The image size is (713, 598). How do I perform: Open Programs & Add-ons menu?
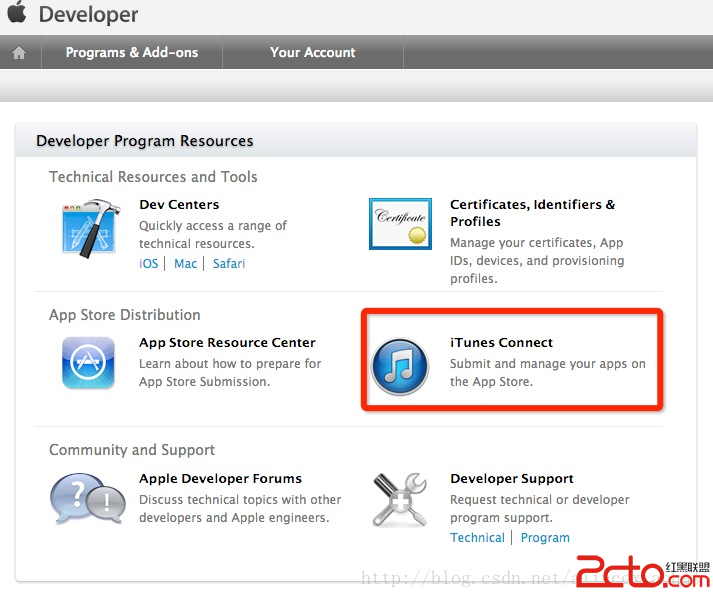(132, 52)
